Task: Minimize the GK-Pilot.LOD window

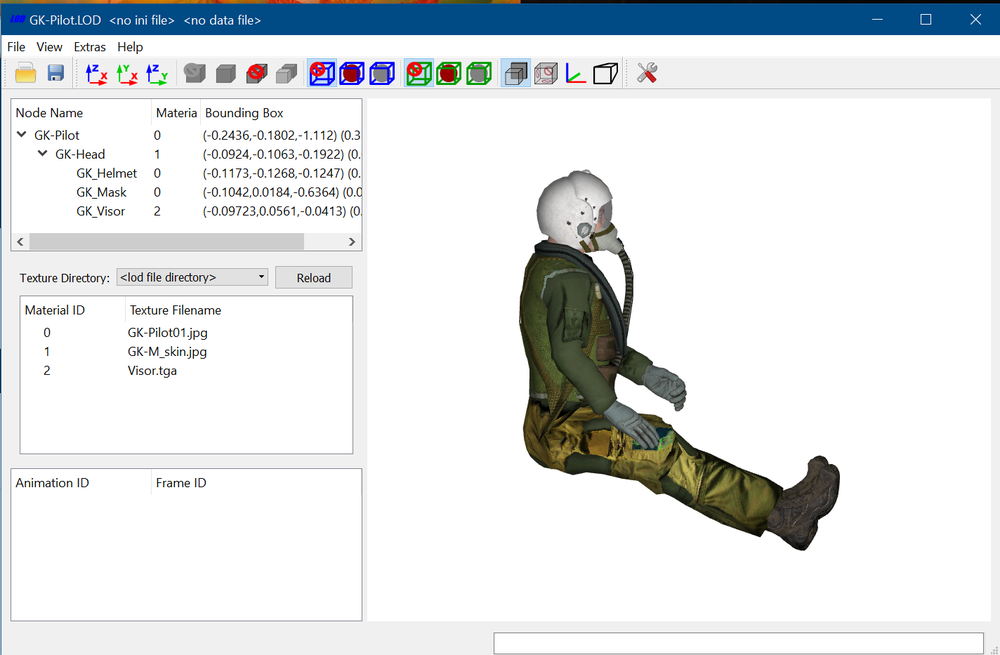Action: point(878,20)
